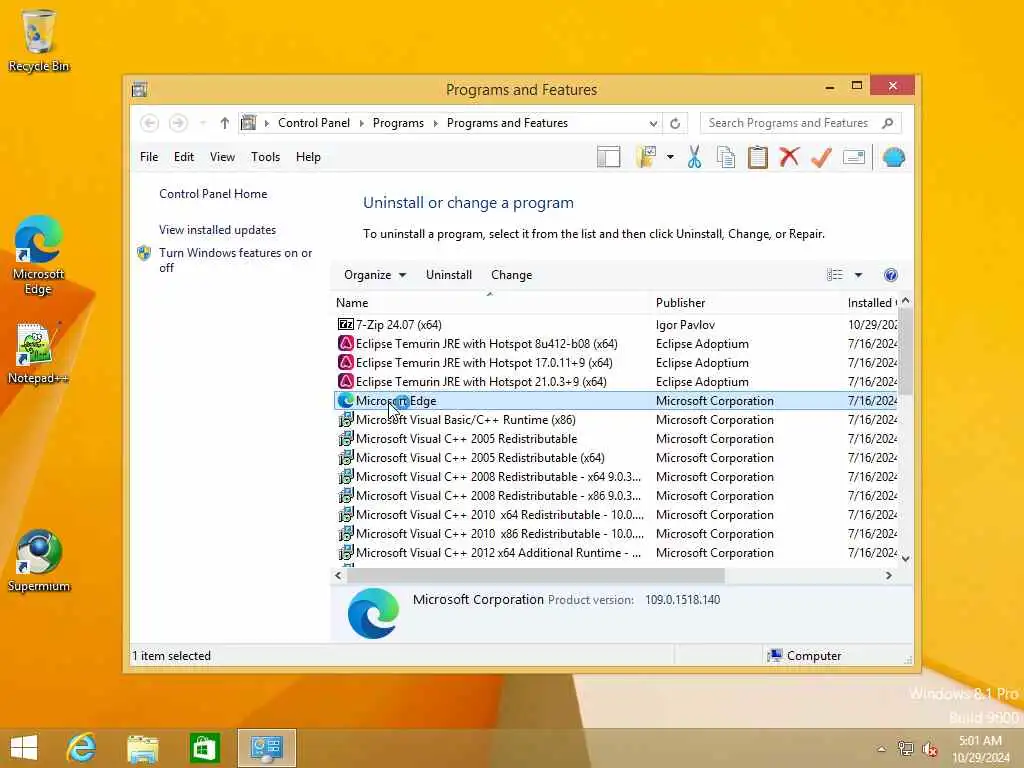Open the View menu
Viewport: 1024px width, 768px height.
click(222, 157)
